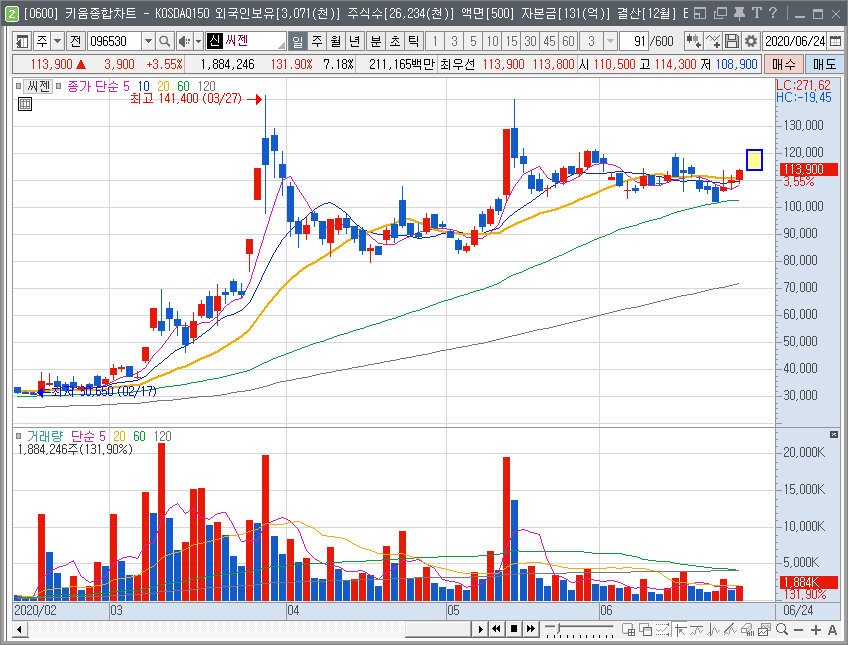The image size is (848, 645).
Task: Click the dotted chart range icon at bottom
Action: tap(662, 629)
